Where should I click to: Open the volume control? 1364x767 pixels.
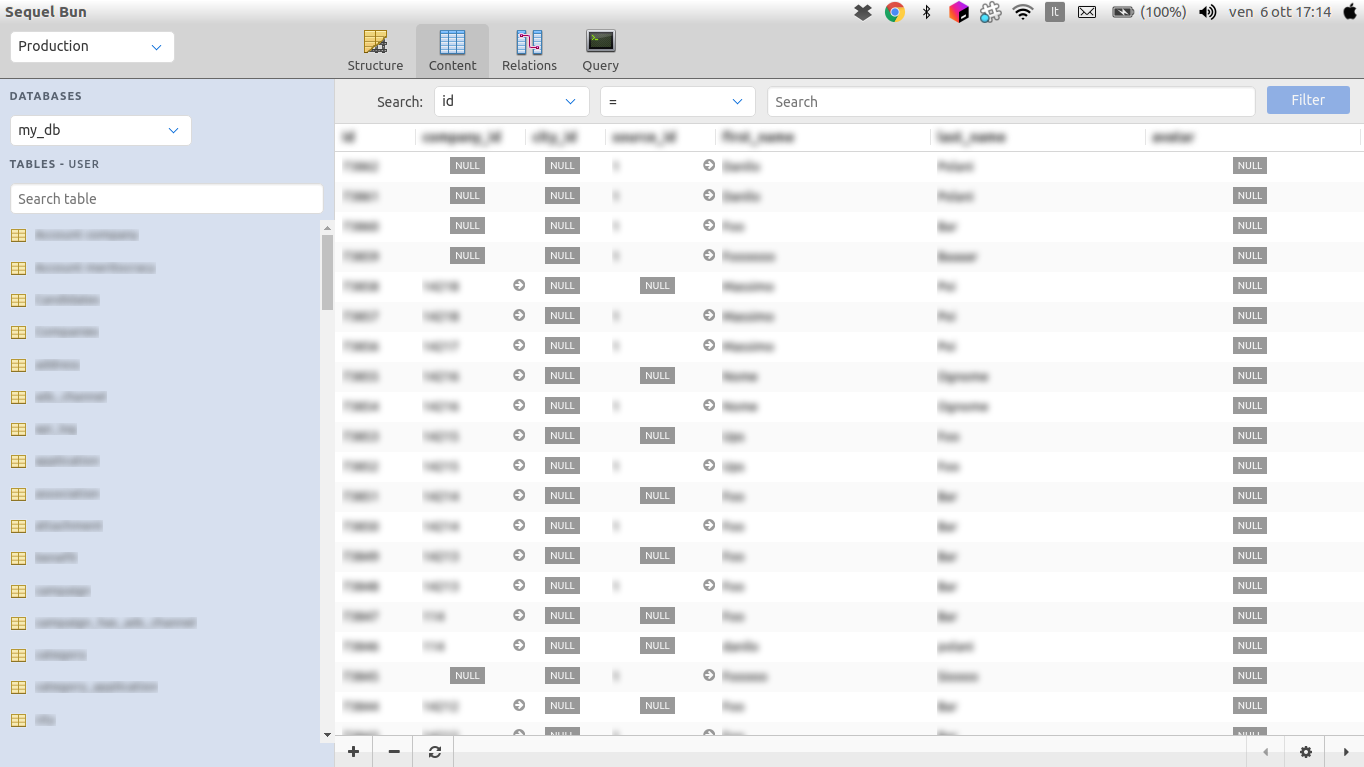[x=1208, y=12]
